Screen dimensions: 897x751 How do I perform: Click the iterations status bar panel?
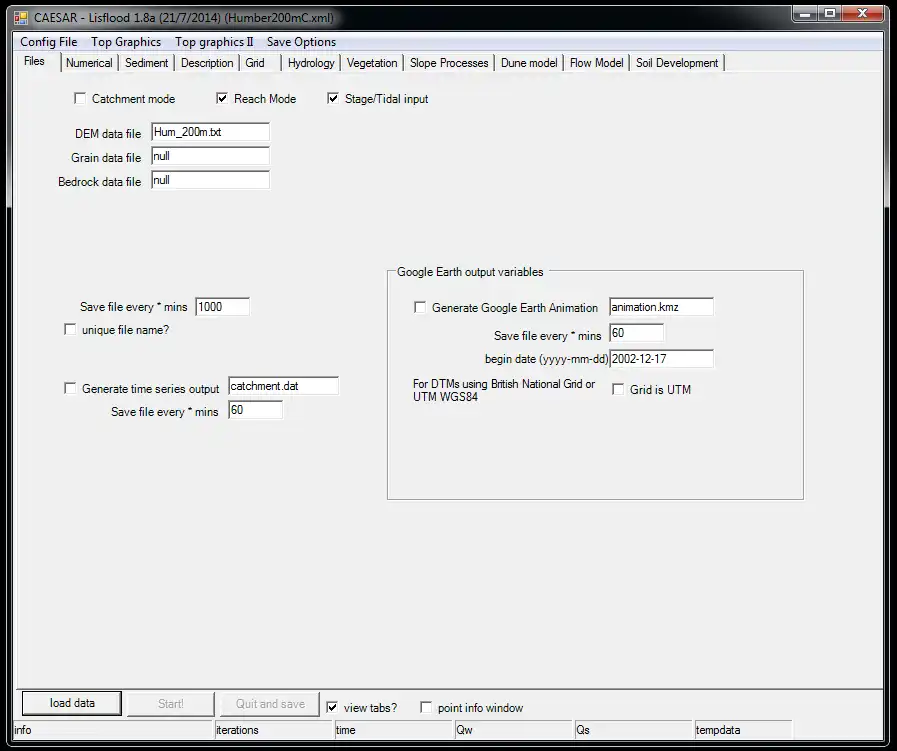(x=274, y=730)
